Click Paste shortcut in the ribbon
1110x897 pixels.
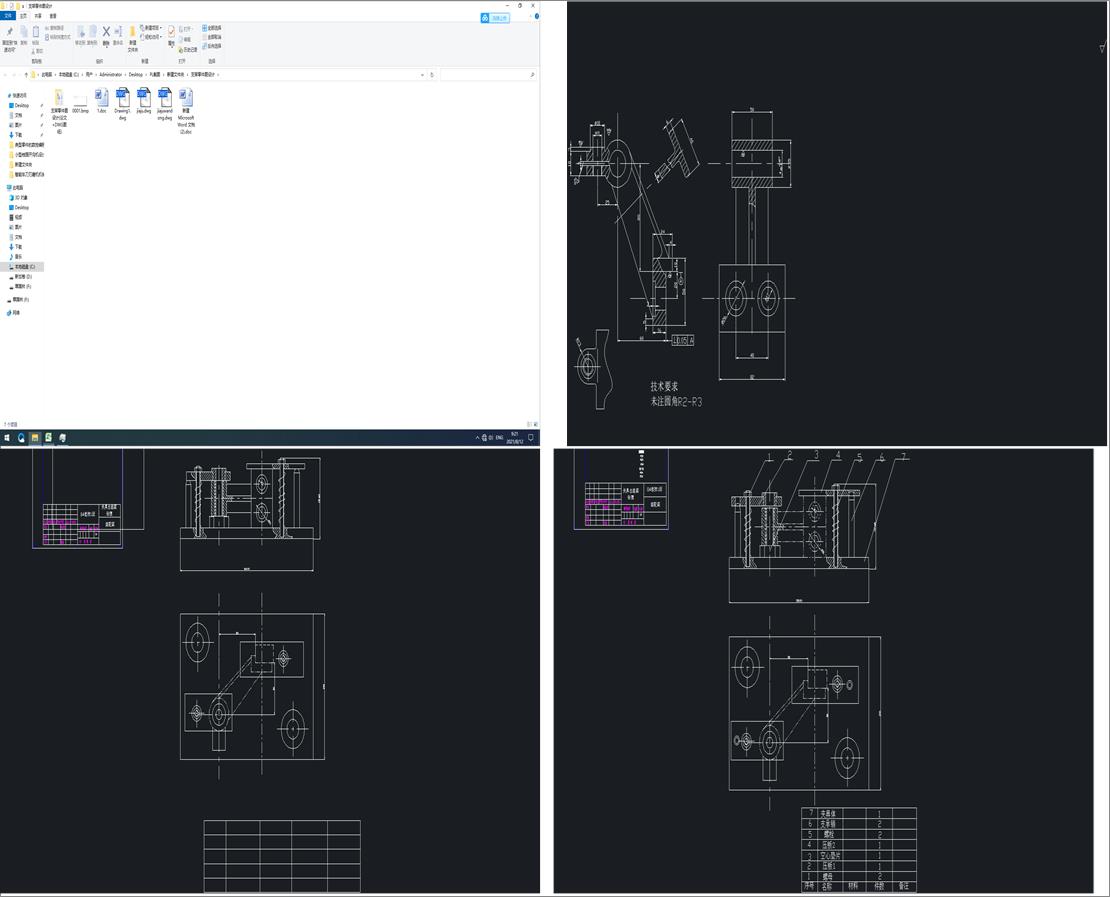58,37
